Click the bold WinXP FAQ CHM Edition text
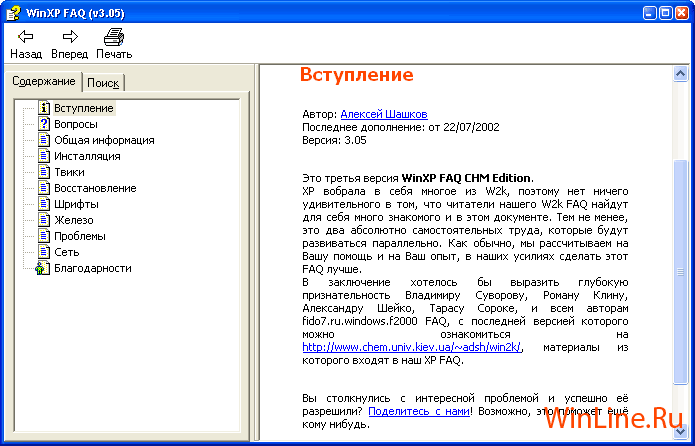 (x=466, y=178)
